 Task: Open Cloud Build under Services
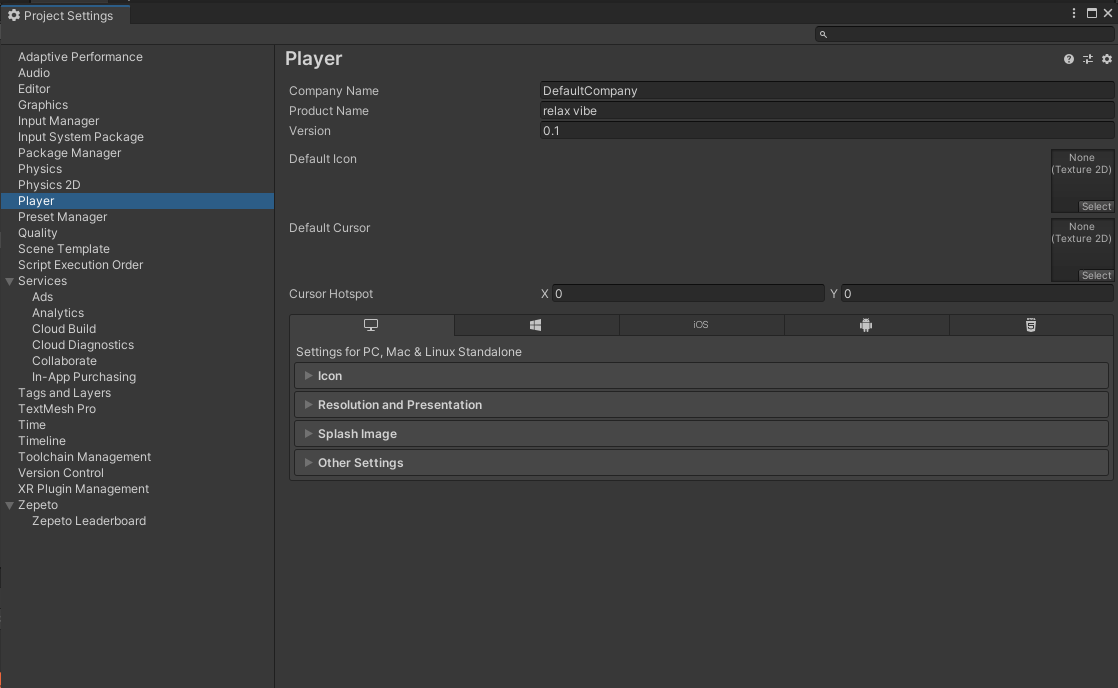tap(63, 329)
